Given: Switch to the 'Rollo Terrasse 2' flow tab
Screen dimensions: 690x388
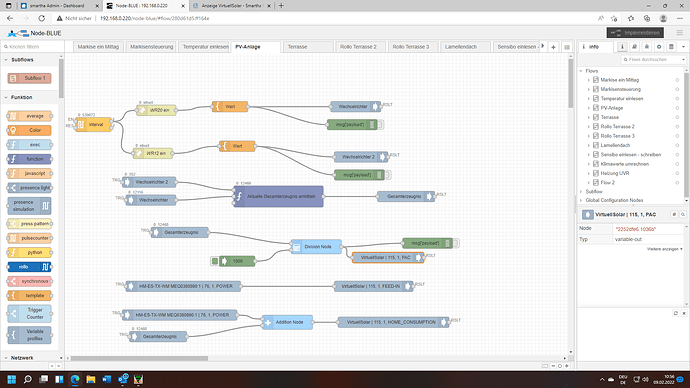Looking at the screenshot, I should pyautogui.click(x=360, y=47).
